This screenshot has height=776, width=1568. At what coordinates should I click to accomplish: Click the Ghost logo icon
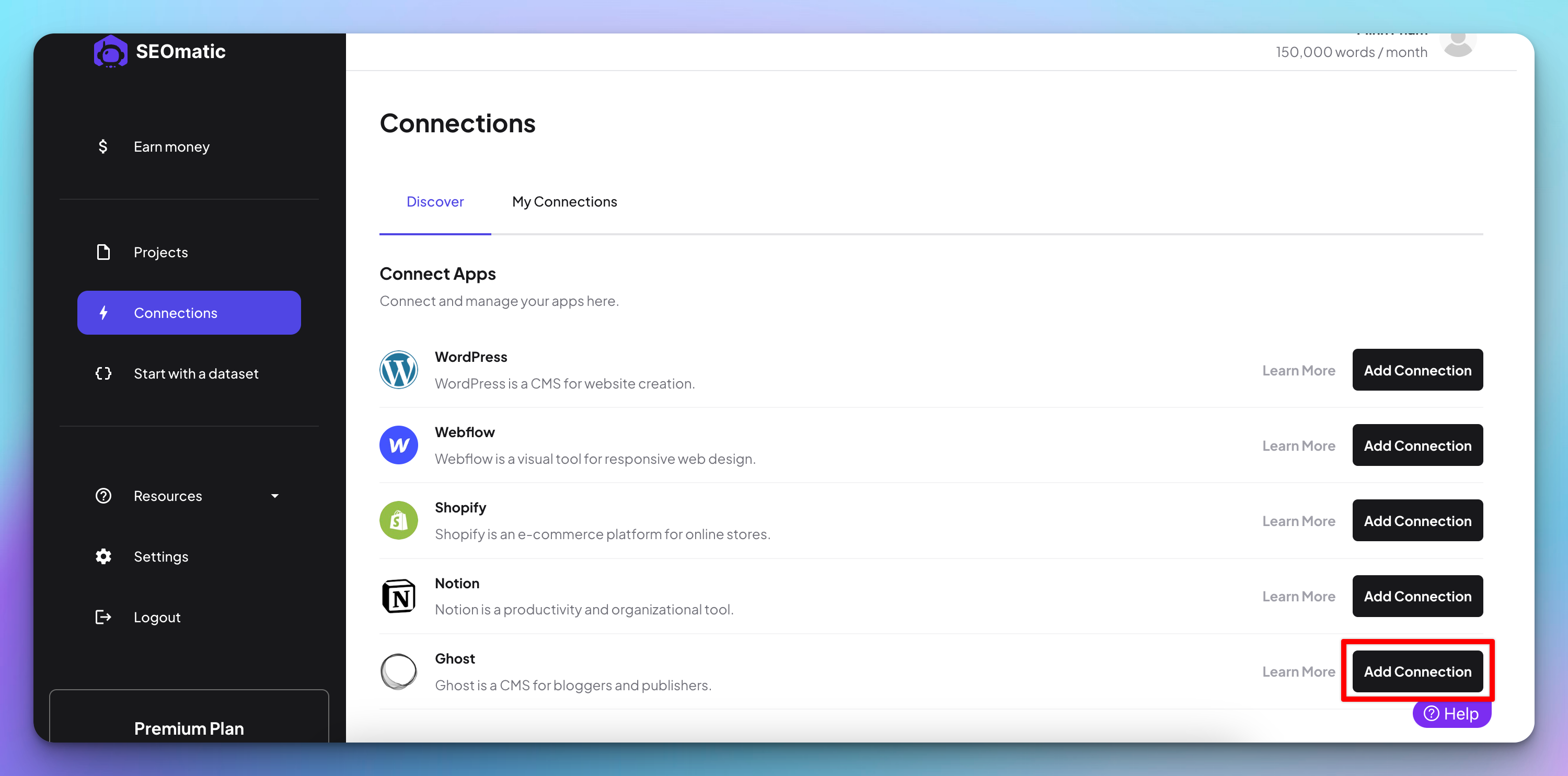(x=399, y=671)
